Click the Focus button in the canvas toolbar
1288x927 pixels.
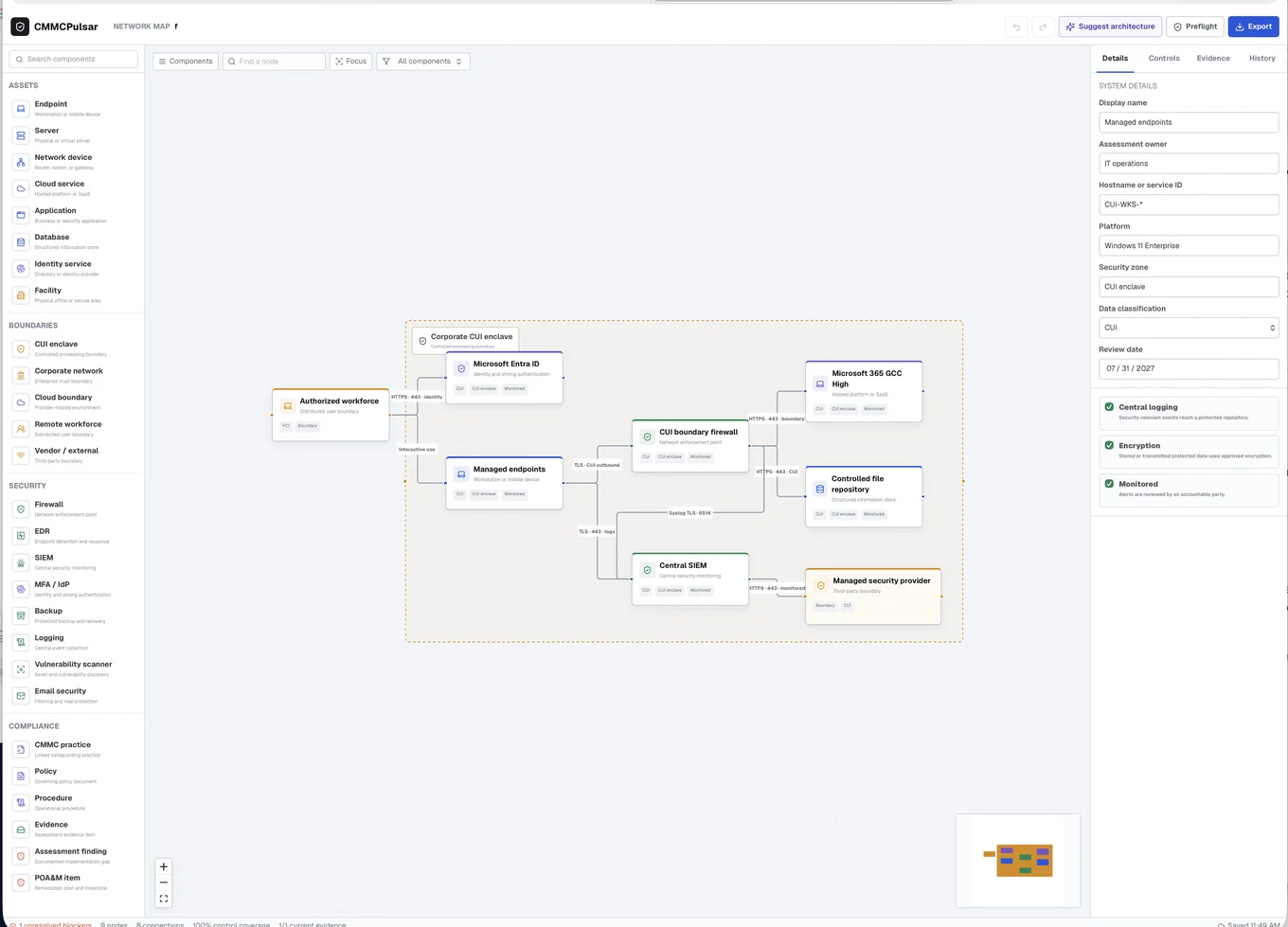[350, 62]
